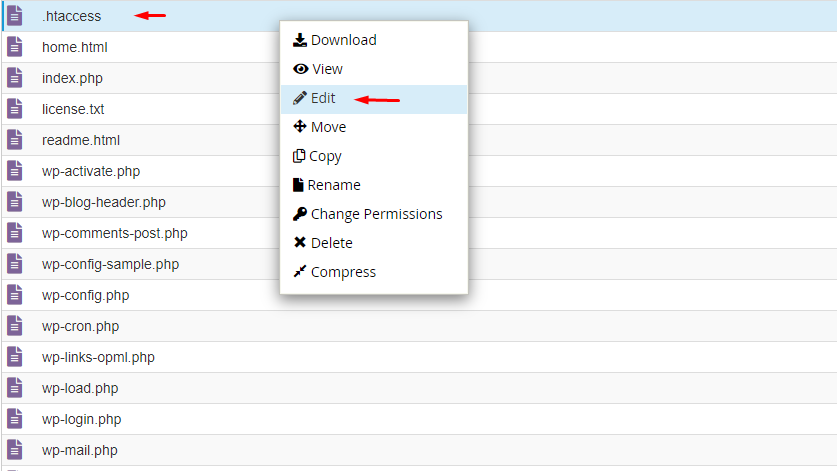Click the document icon beside wp-mail.php
The height and width of the screenshot is (471, 837).
point(14,450)
